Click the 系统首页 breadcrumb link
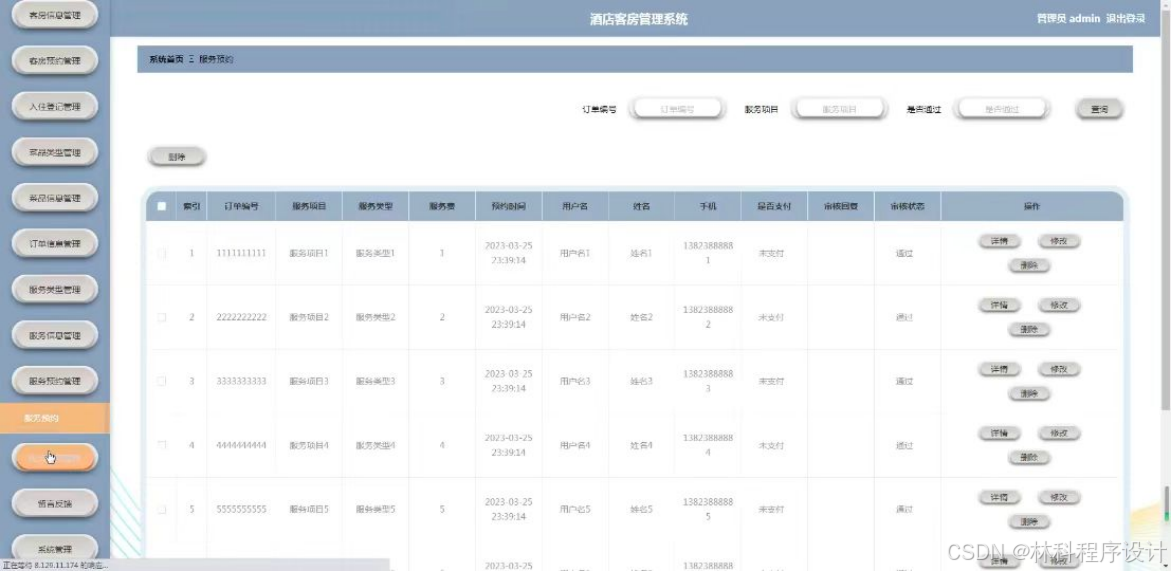 [x=166, y=59]
